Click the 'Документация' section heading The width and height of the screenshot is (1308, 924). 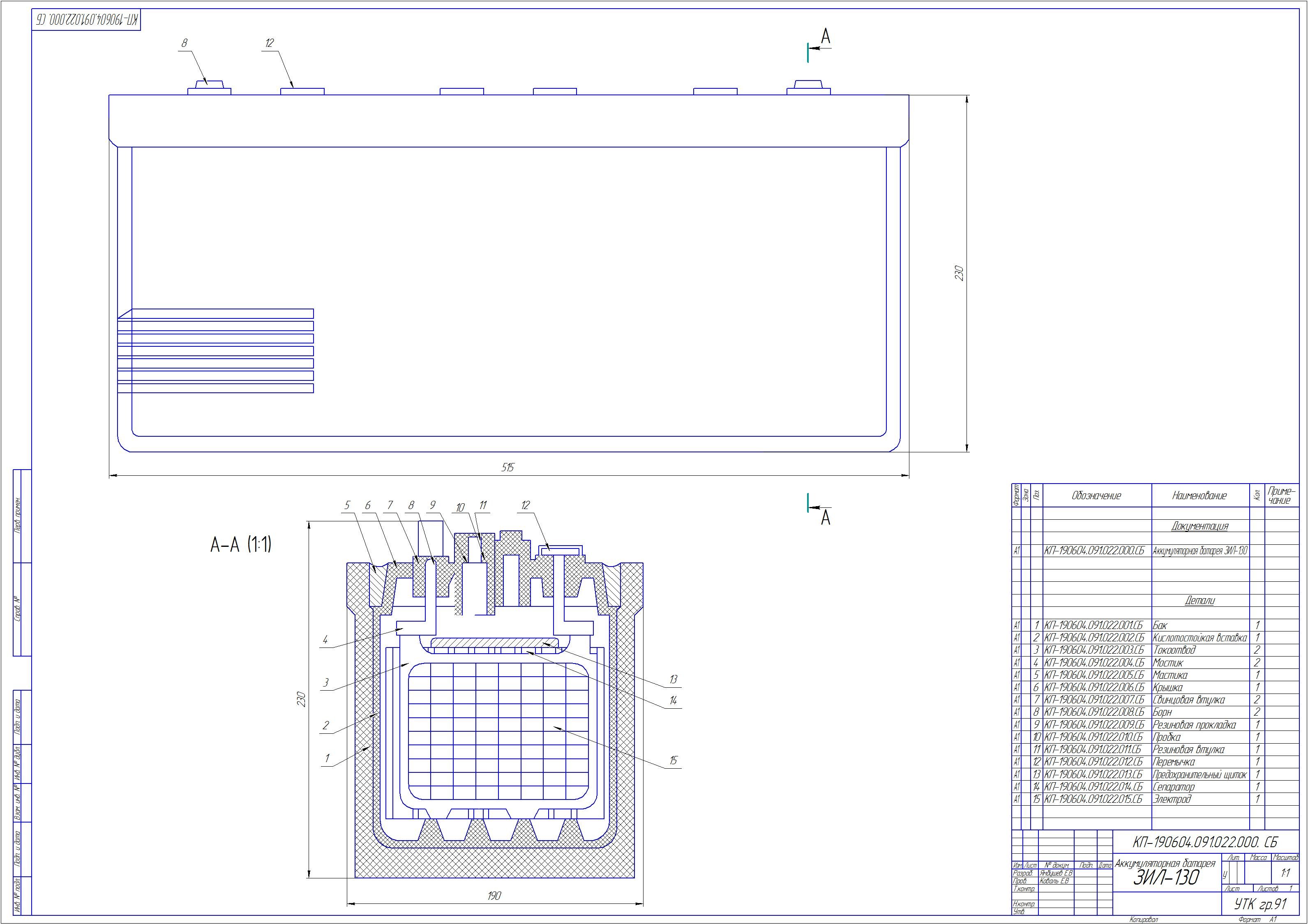pyautogui.click(x=1199, y=526)
